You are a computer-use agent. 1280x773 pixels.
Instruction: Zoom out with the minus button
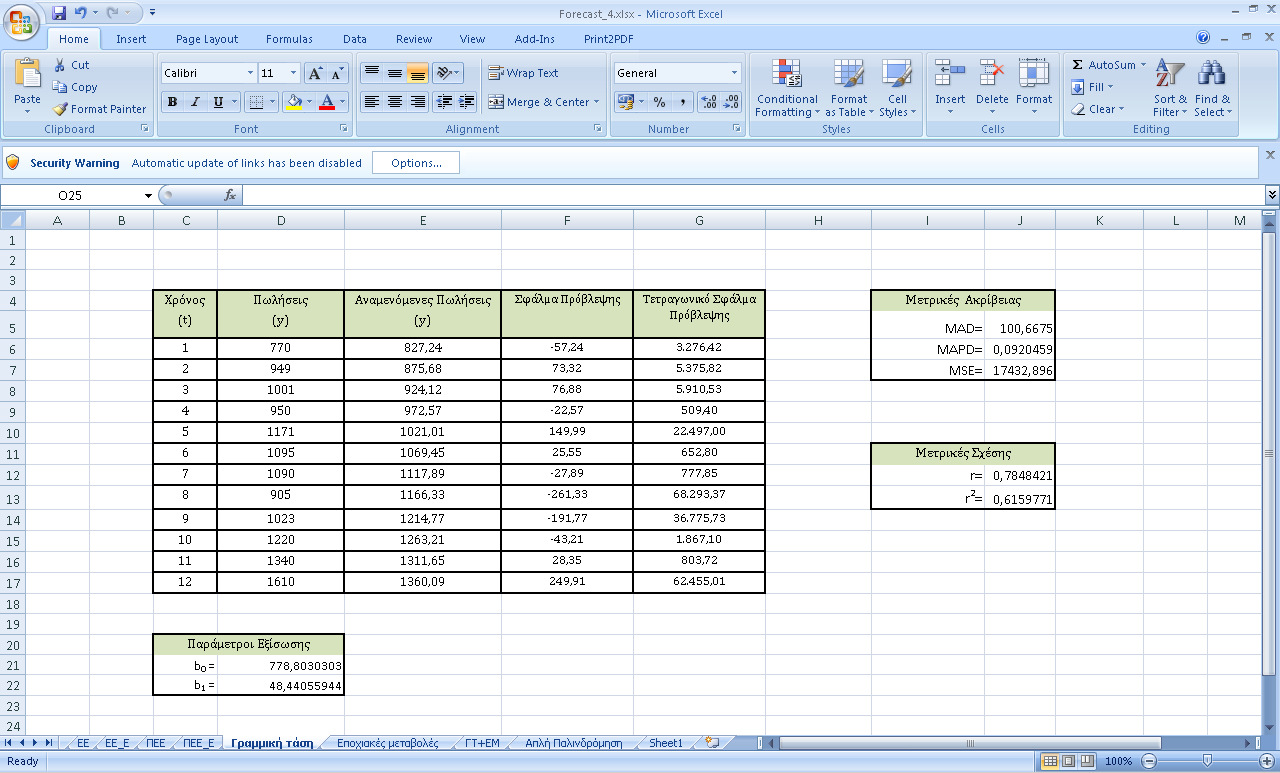(1148, 761)
